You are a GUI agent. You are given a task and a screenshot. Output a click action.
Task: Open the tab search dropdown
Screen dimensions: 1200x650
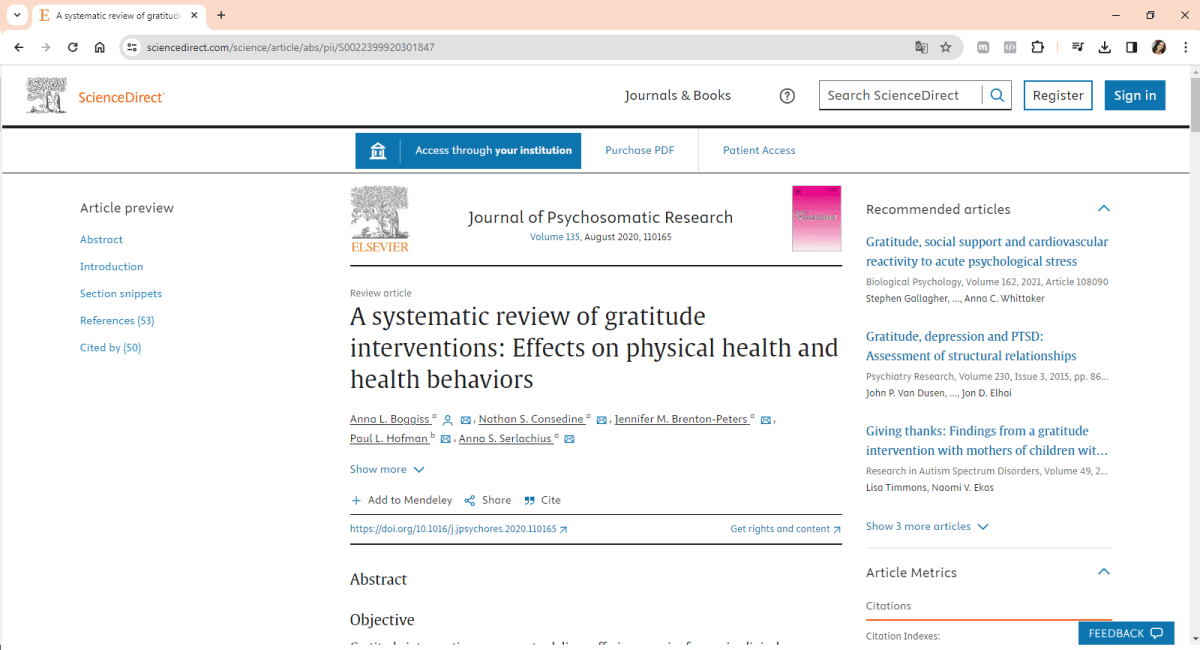click(17, 15)
